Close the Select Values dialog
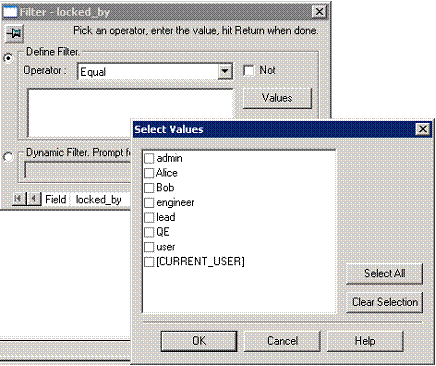The image size is (436, 366). 423,129
